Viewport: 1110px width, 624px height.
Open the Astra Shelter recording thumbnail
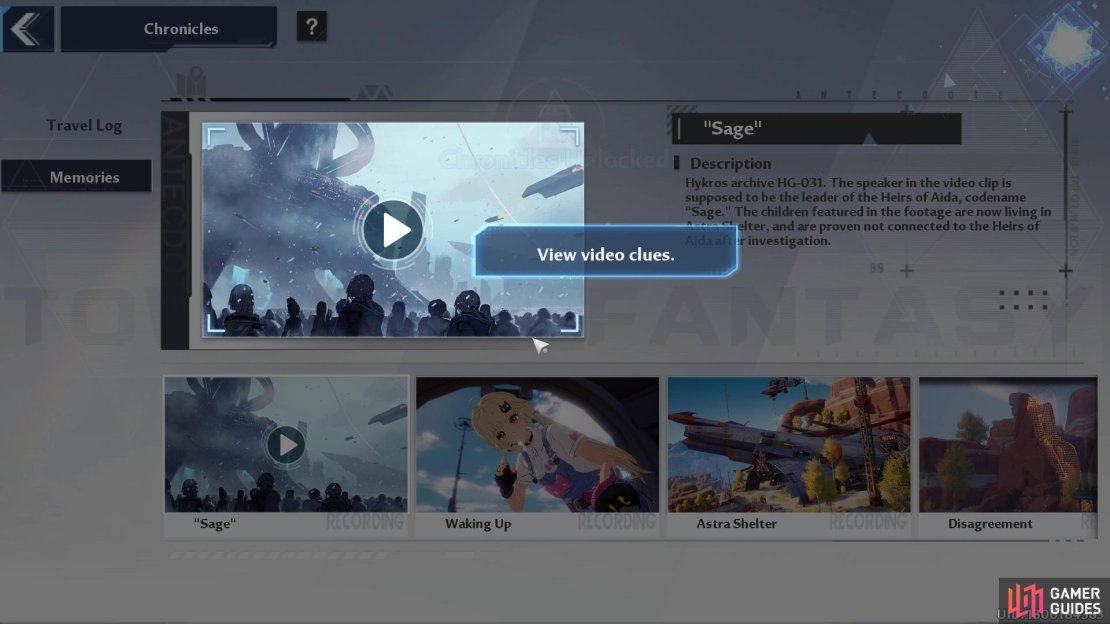coord(789,444)
